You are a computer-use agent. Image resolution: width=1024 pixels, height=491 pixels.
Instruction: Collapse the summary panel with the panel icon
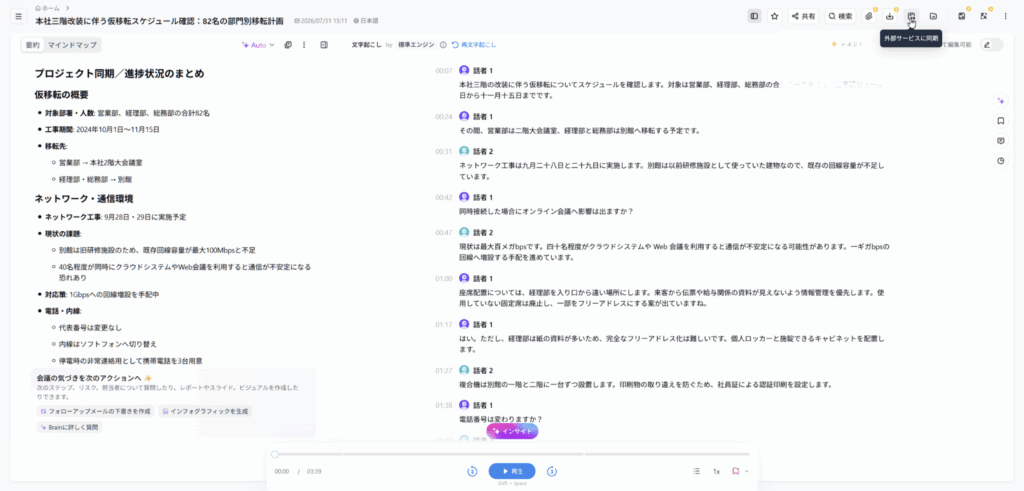click(324, 45)
